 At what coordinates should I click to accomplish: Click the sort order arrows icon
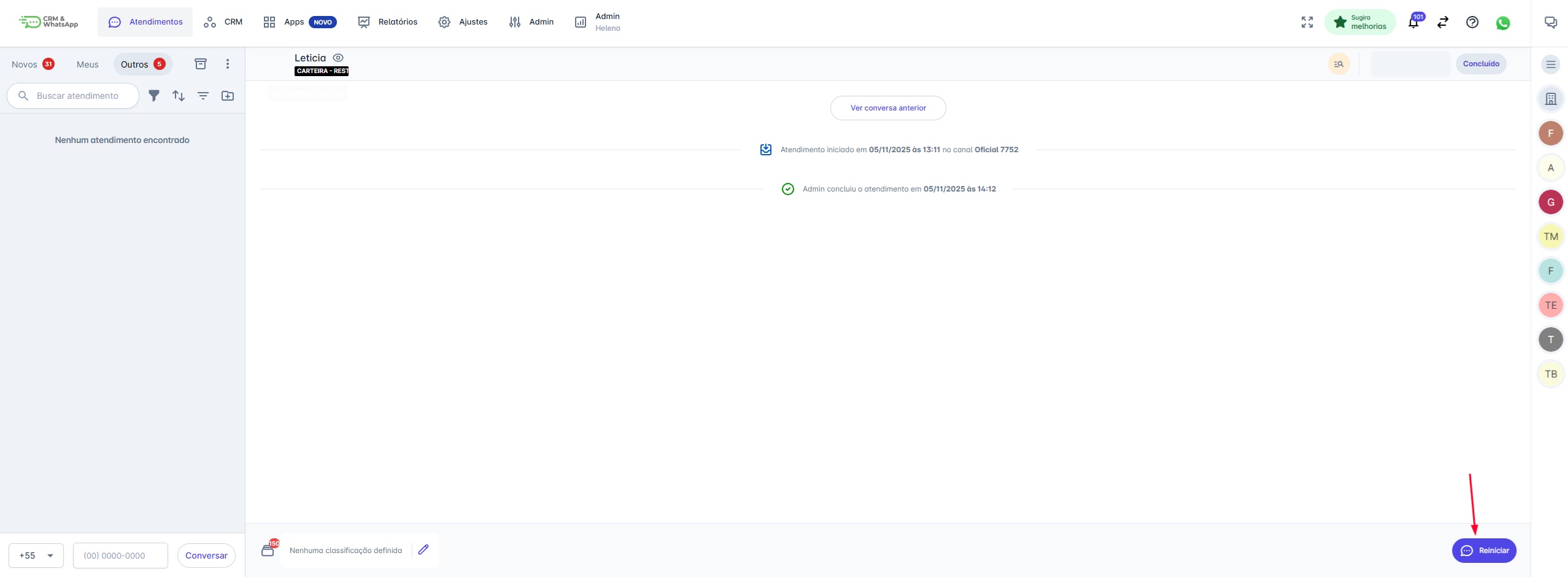(179, 96)
